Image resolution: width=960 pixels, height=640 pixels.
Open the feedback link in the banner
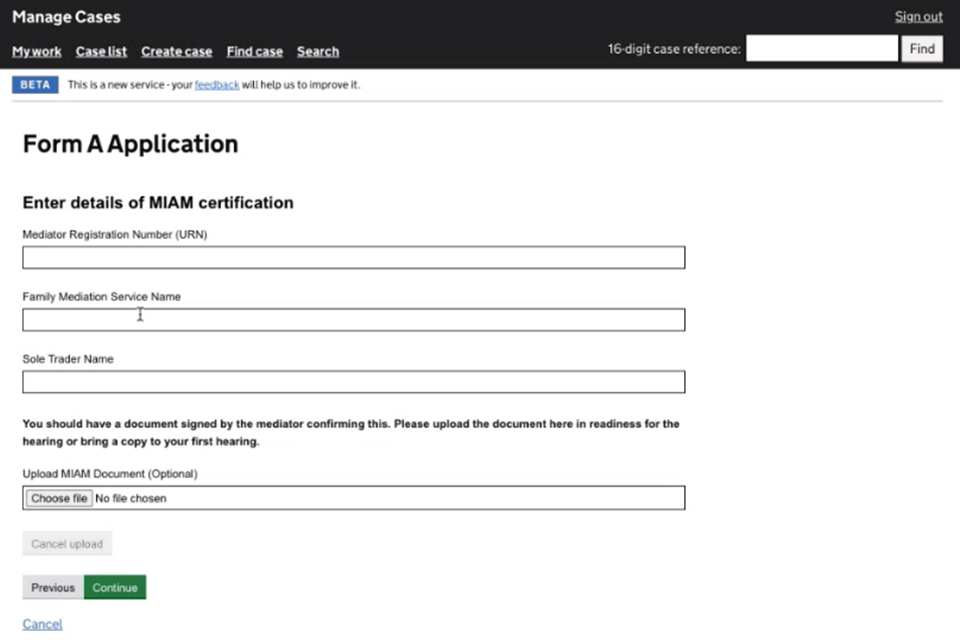217,85
